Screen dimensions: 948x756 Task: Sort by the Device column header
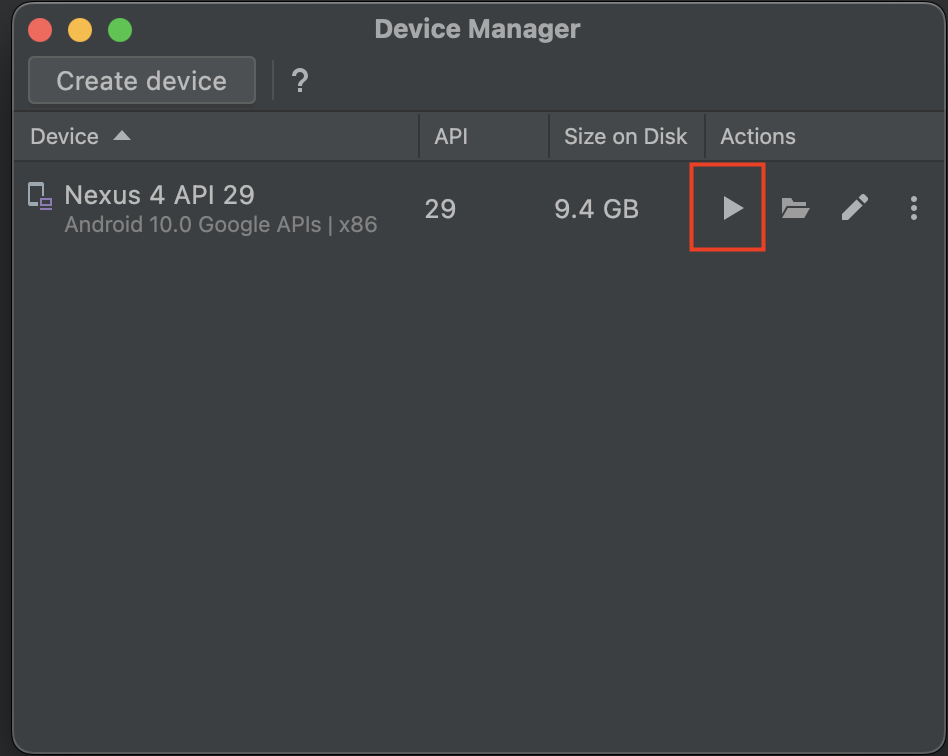click(65, 137)
